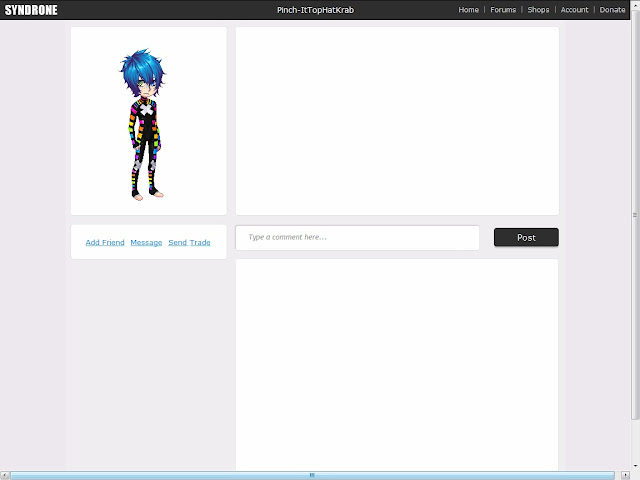Open the Home page

(x=468, y=10)
